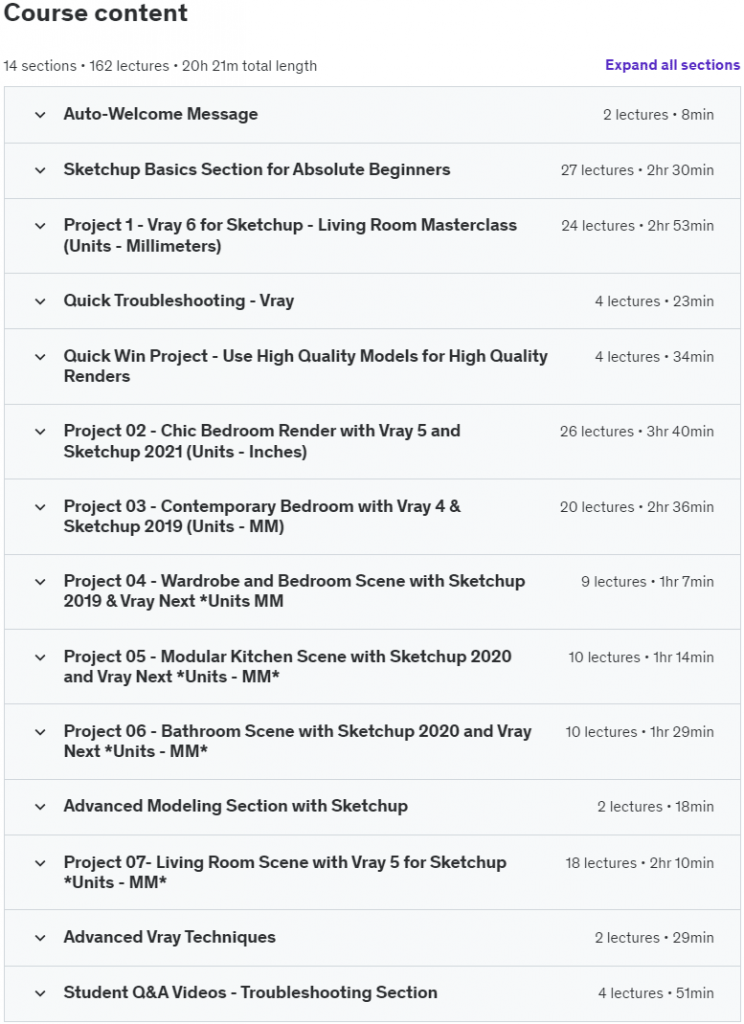
Task: Open chevron beside Project 07 Living Room Scene
Action: (40, 863)
